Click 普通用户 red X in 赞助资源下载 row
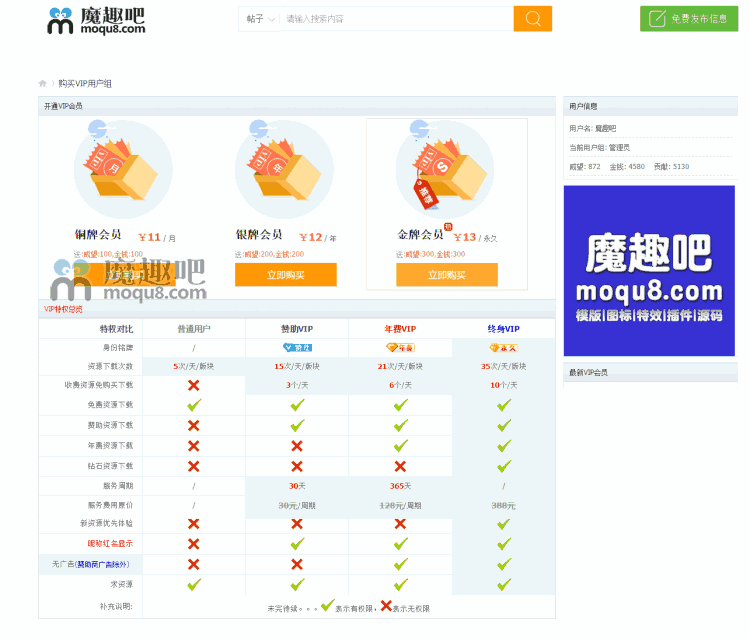This screenshot has width=750, height=639. (193, 425)
